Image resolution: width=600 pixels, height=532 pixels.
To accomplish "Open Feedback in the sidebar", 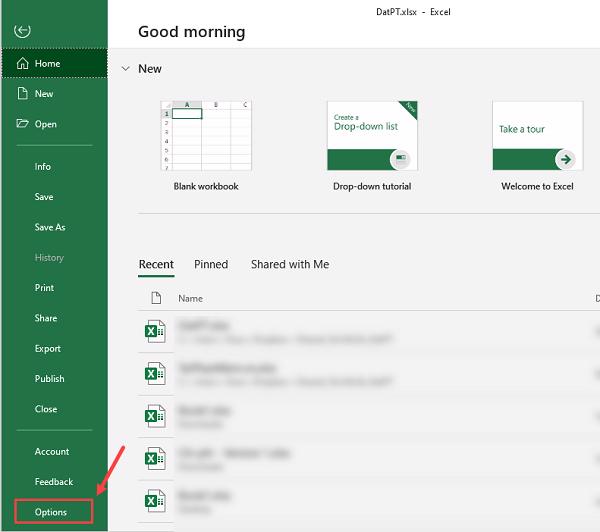I will tap(54, 481).
